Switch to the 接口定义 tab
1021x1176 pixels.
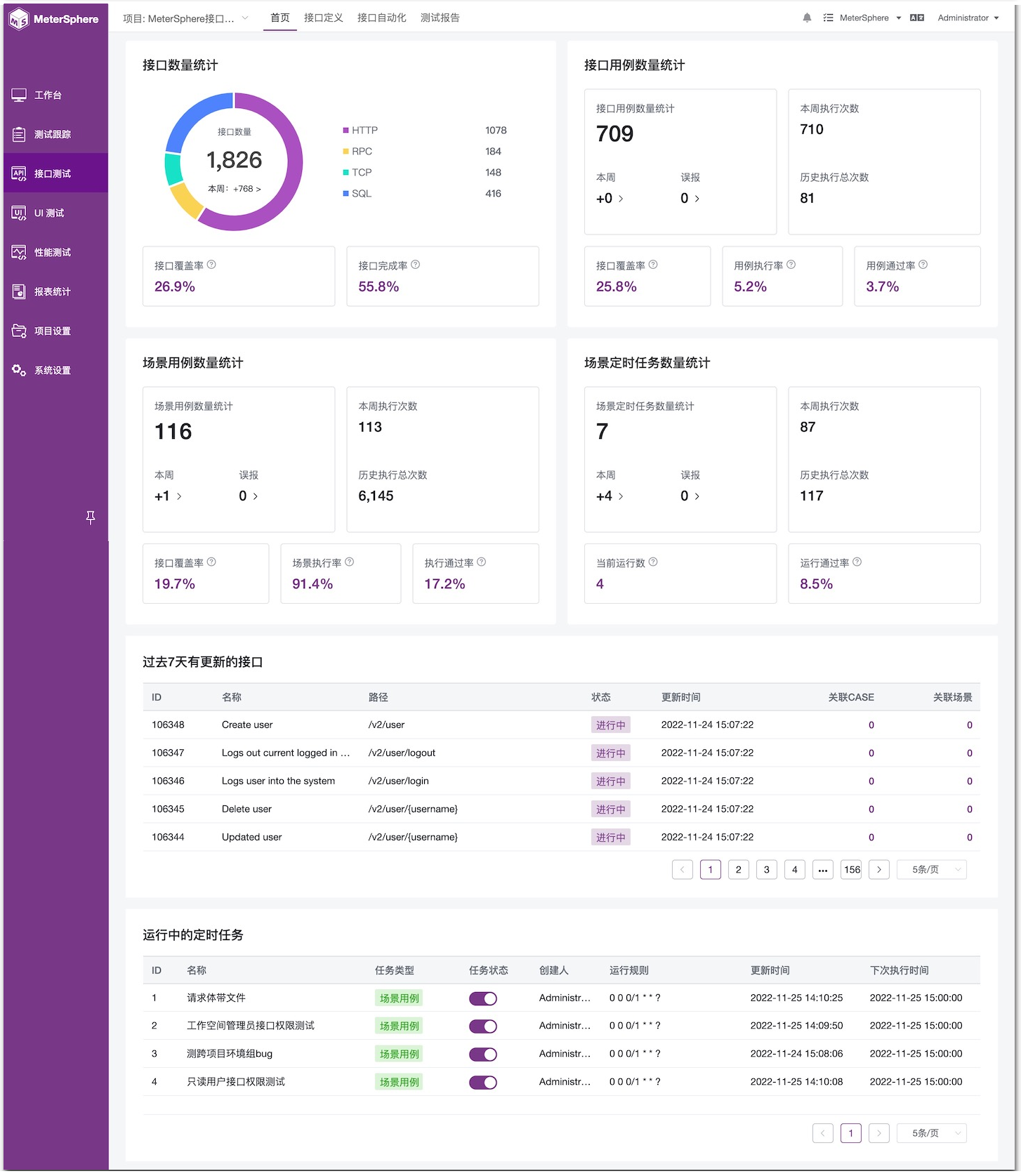(324, 18)
